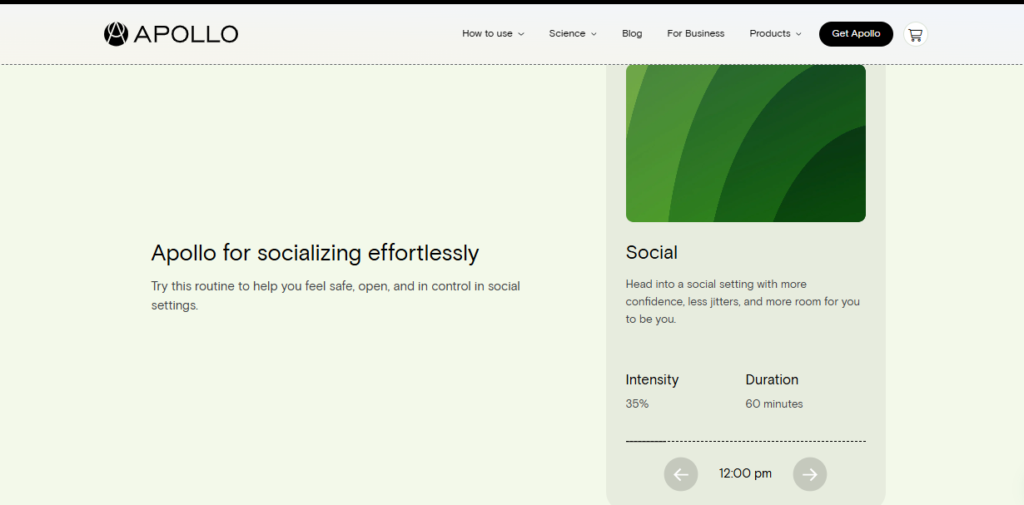
Task: Click the 'Try this routine' description text
Action: (x=336, y=295)
